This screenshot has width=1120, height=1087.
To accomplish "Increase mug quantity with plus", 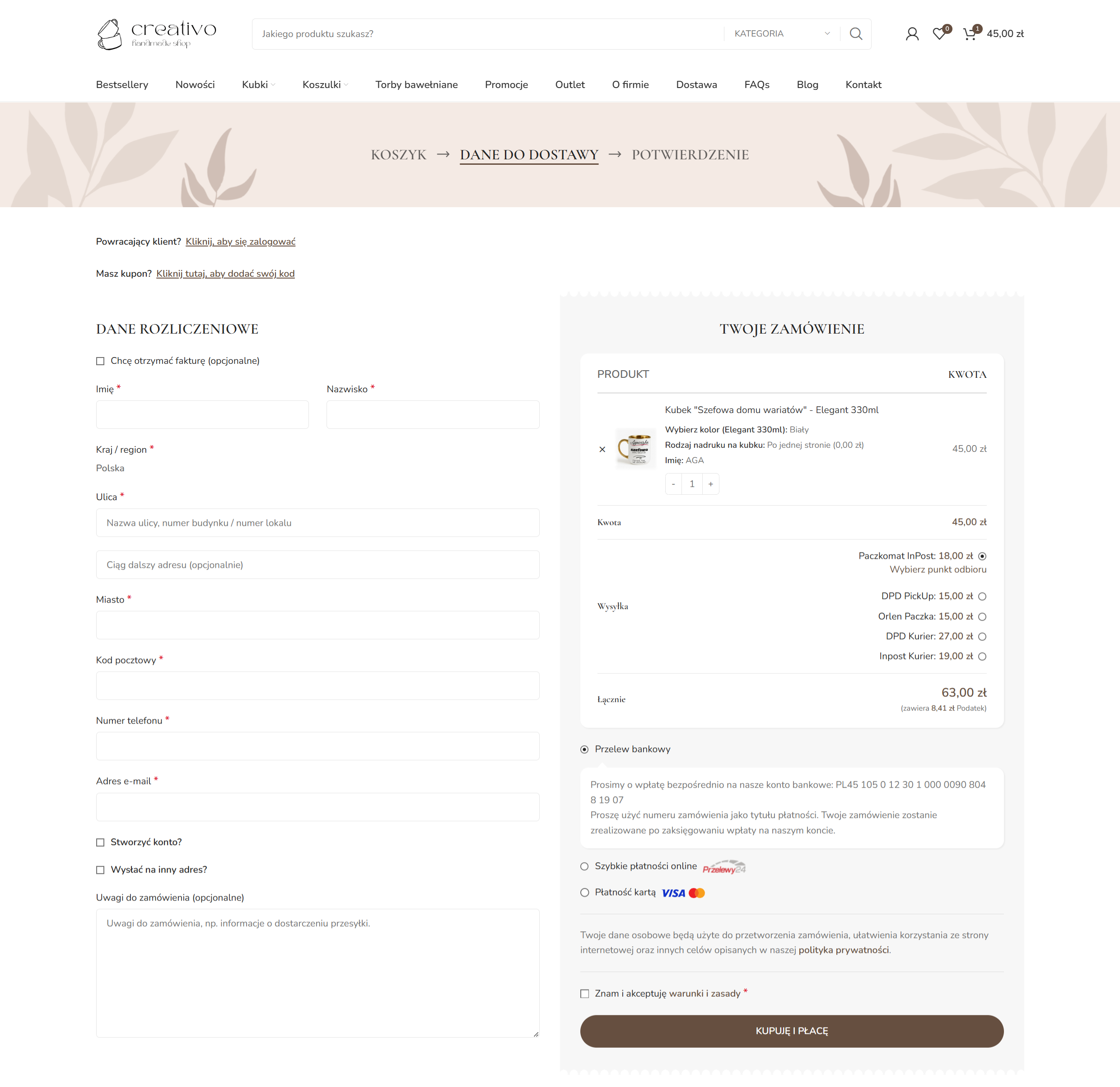I will 710,484.
